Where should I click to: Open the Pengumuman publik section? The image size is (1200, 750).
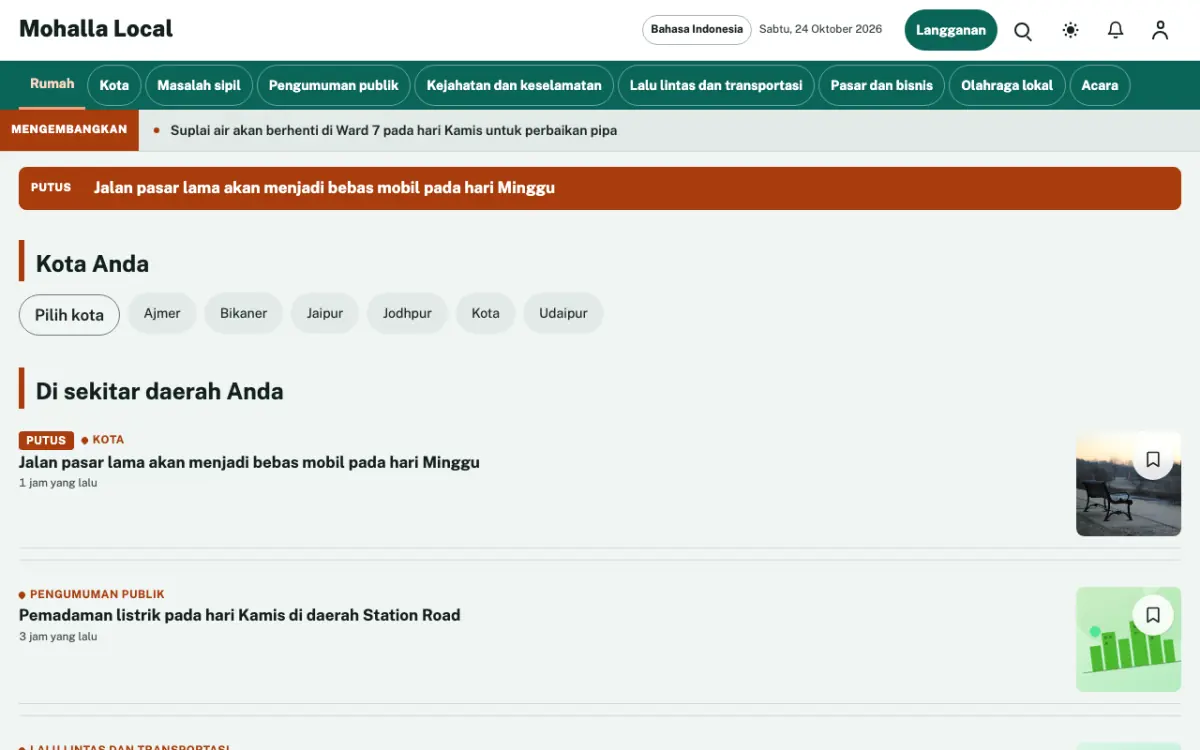pyautogui.click(x=334, y=86)
